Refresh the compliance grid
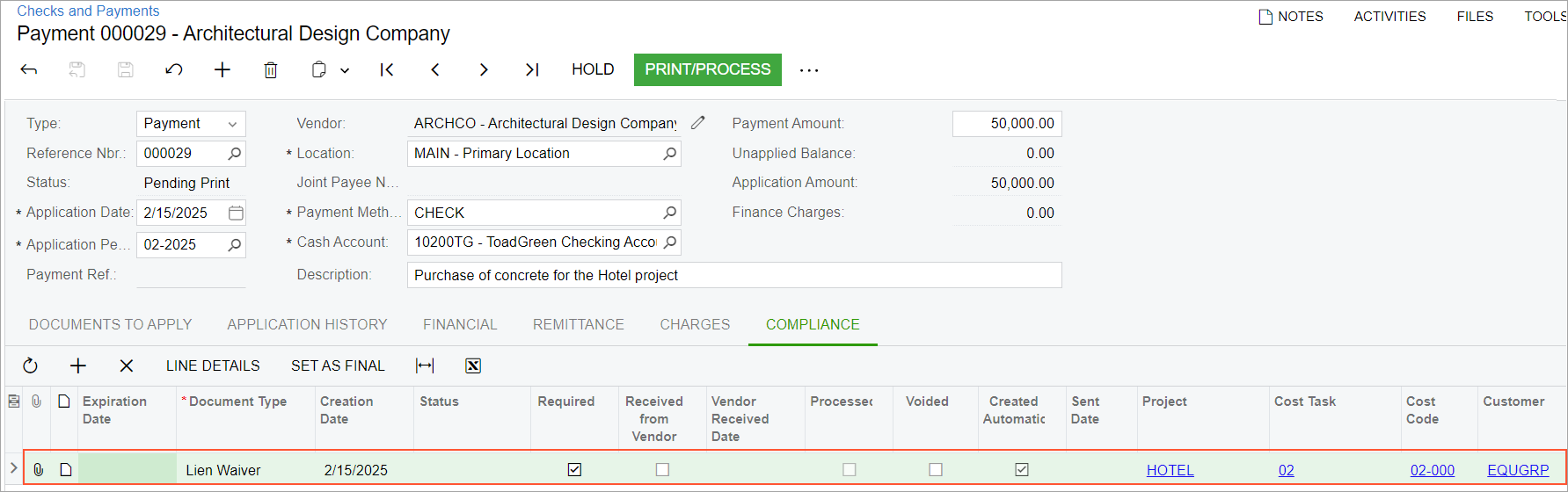1568x492 pixels. [x=31, y=366]
